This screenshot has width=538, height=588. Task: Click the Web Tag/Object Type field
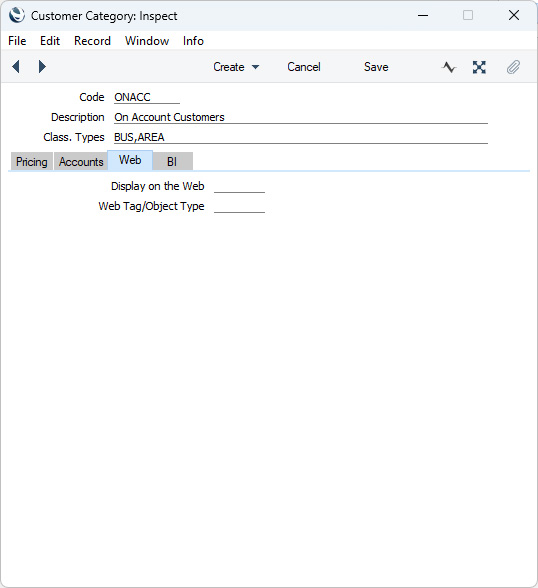[239, 206]
